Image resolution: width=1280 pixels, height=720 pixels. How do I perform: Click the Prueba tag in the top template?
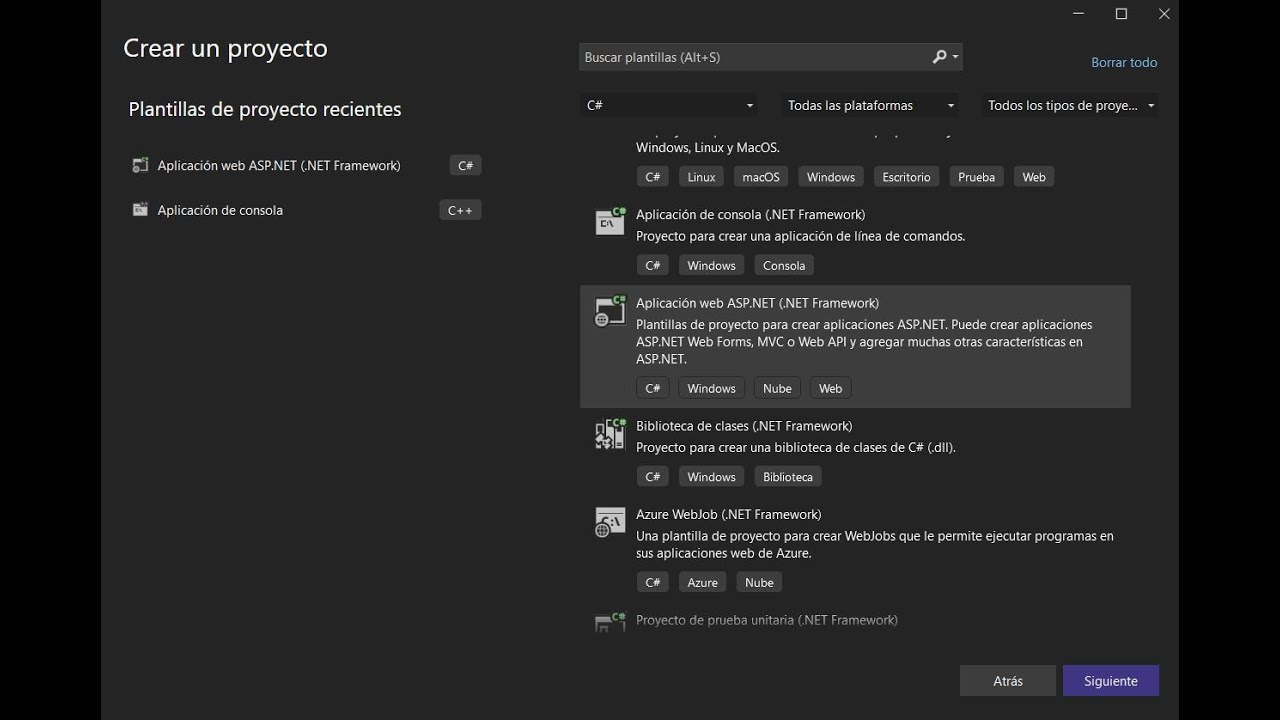click(x=977, y=177)
